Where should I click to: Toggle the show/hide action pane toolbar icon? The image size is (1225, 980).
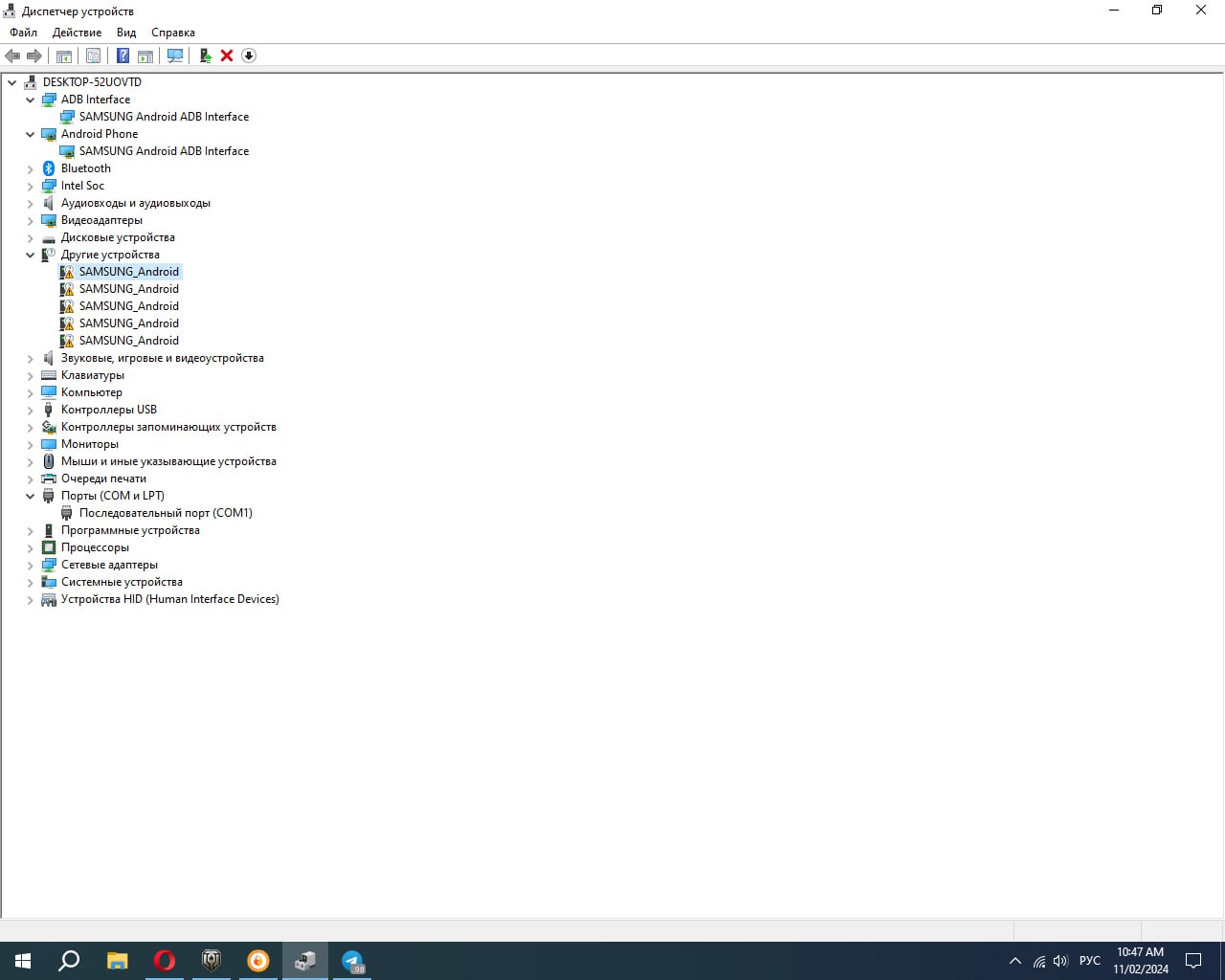tap(145, 56)
